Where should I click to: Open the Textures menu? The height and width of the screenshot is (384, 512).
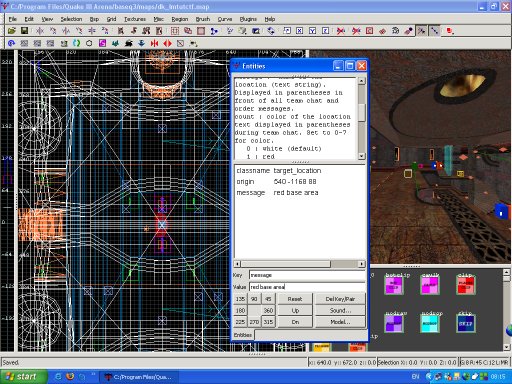tap(135, 19)
